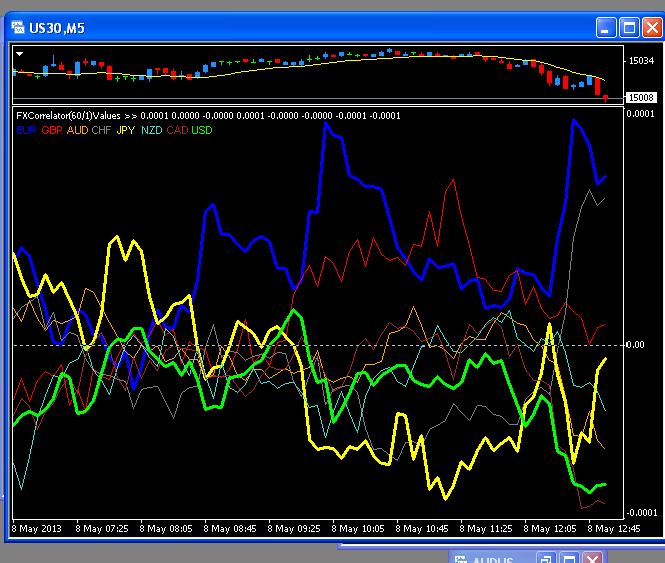Click the 8 May 12:05 time label
Image resolution: width=665 pixels, height=563 pixels.
[x=550, y=529]
